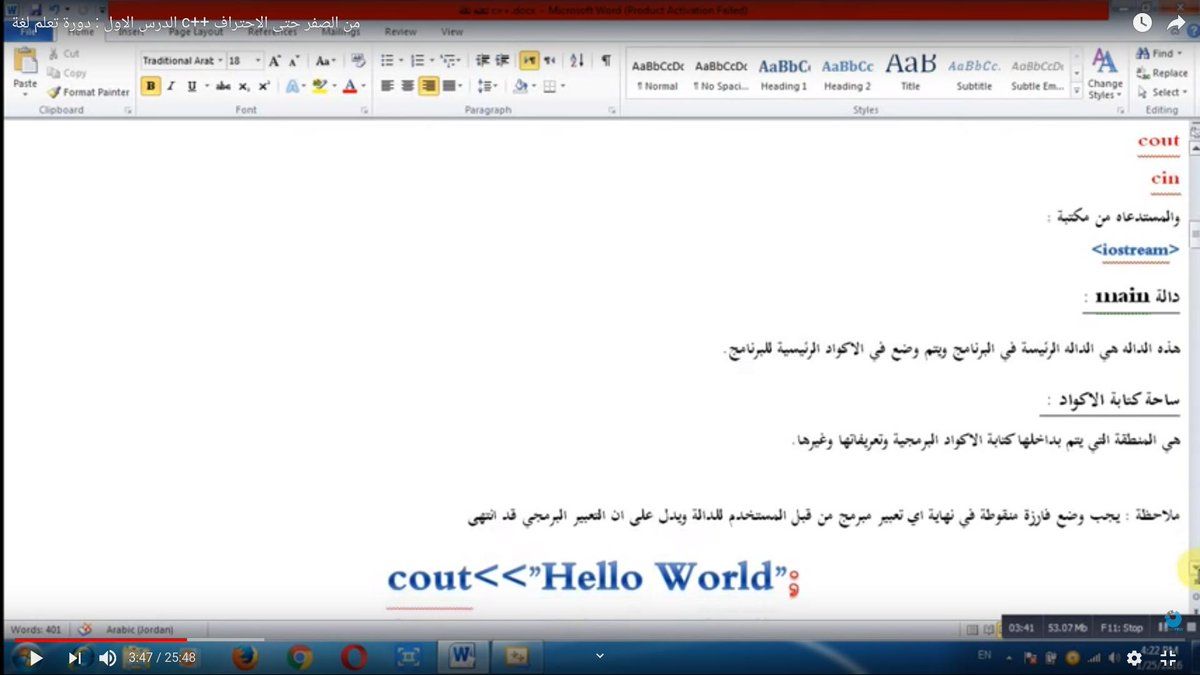Switch to the Mailings tab
The image size is (1200, 675).
[x=341, y=32]
